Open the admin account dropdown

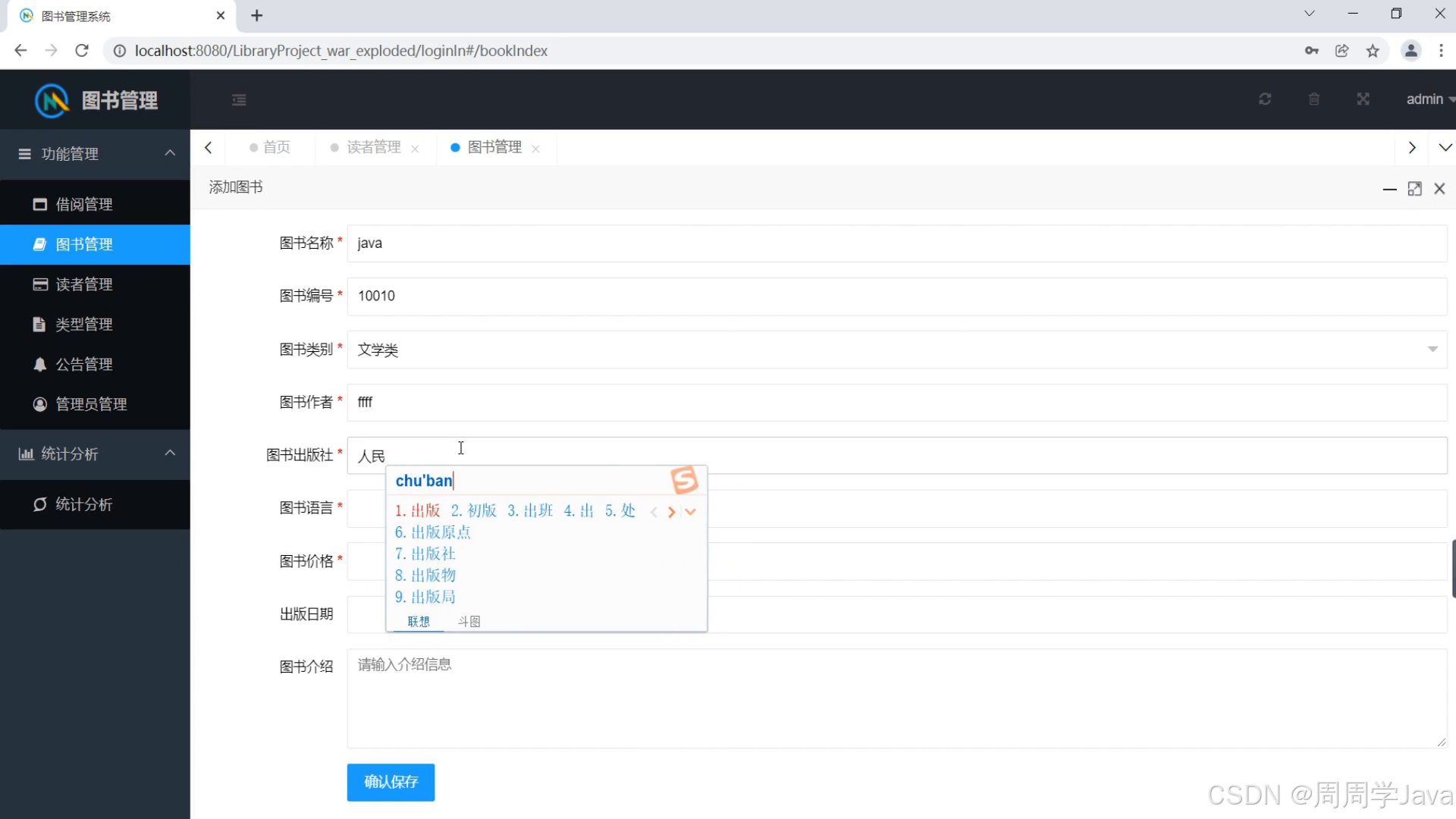pyautogui.click(x=1427, y=99)
